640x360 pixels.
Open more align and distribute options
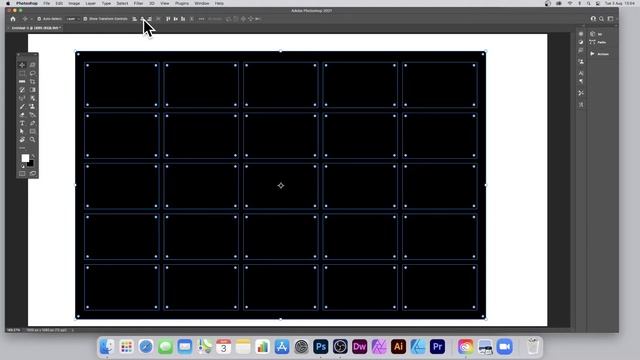tap(201, 19)
